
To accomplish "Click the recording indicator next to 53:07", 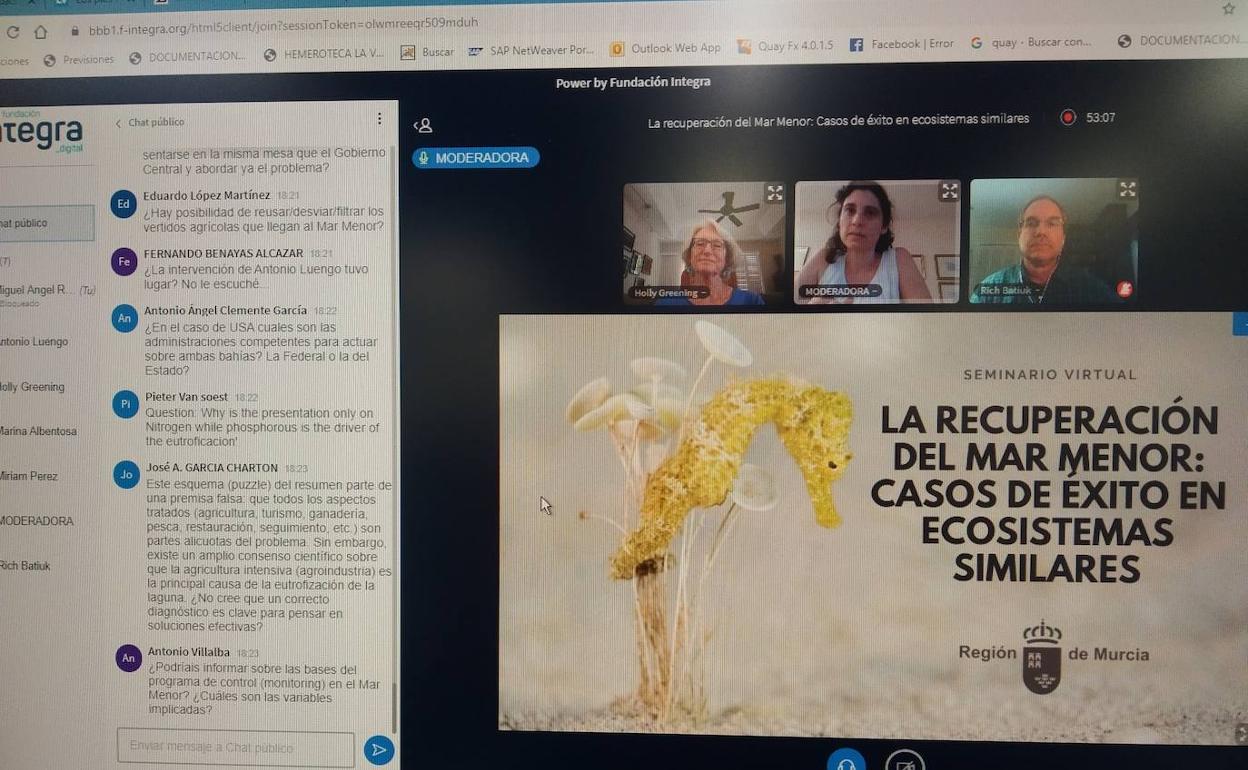I will tap(1068, 118).
